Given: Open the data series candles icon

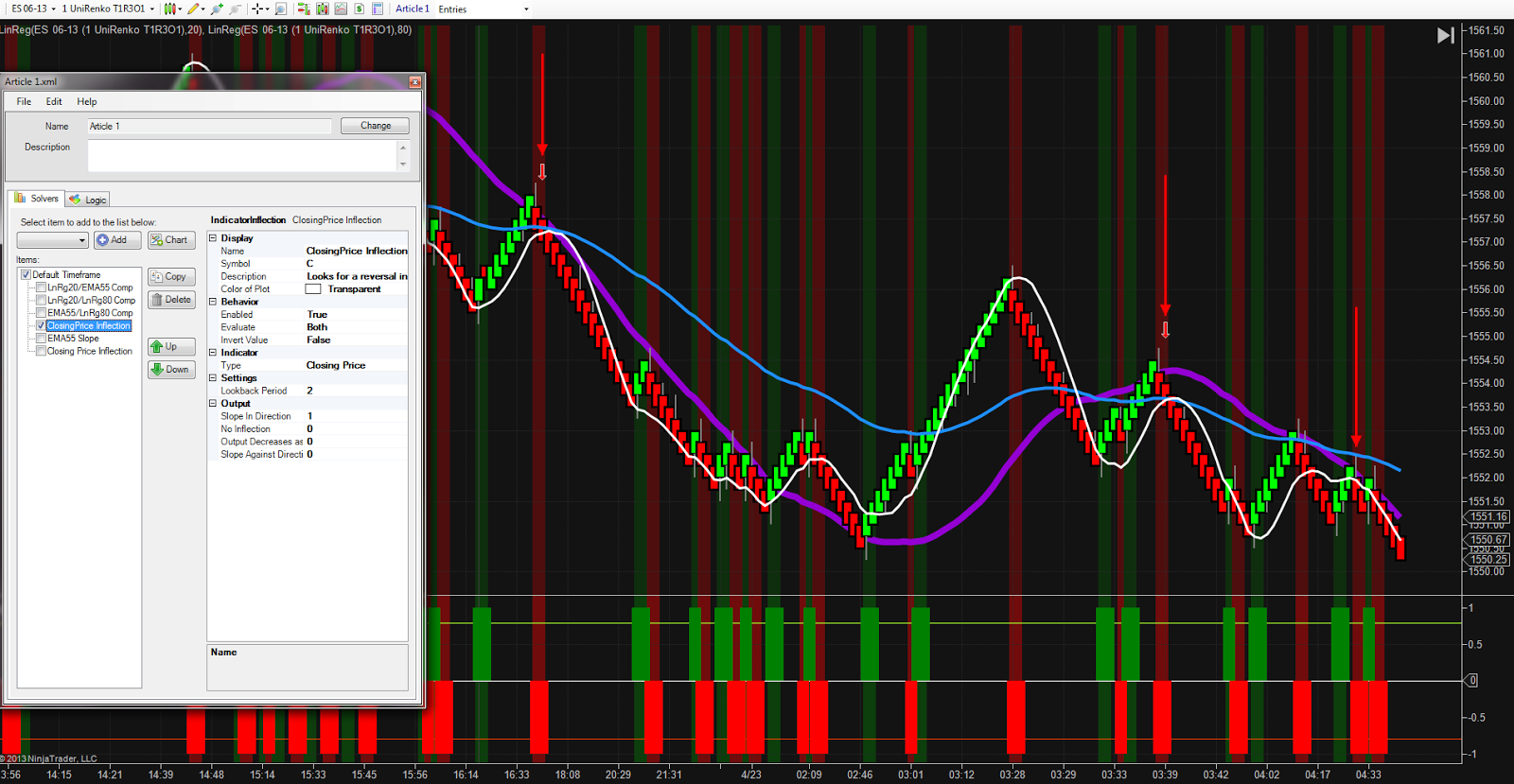Looking at the screenshot, I should 323,9.
